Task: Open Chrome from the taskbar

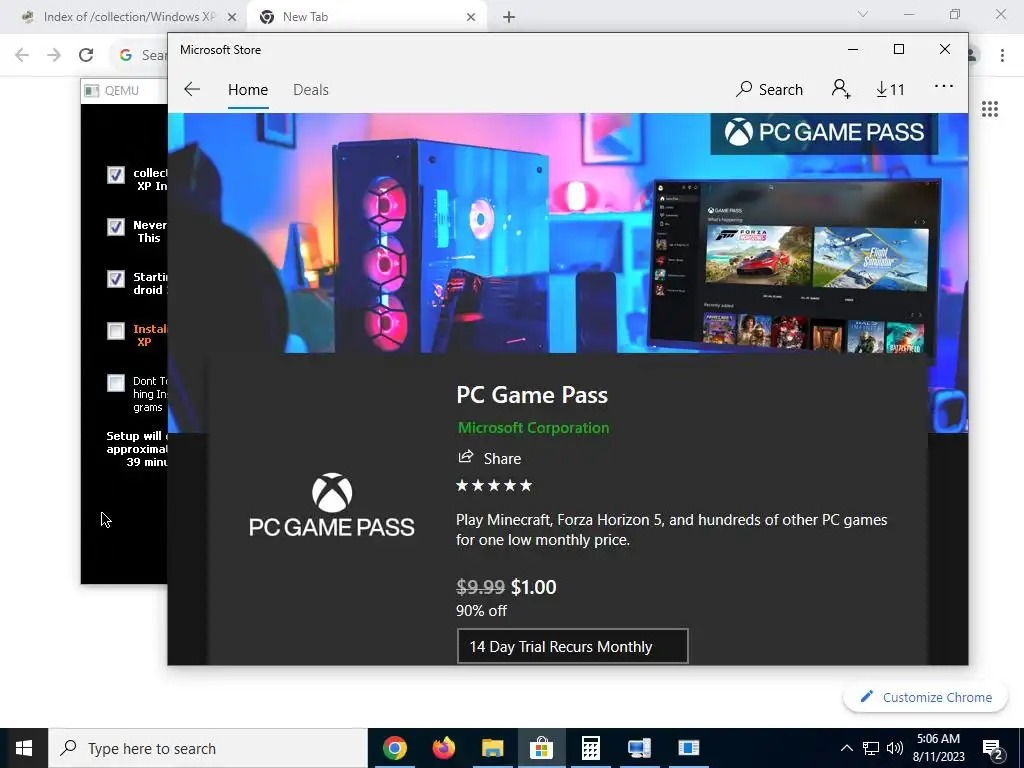Action: (x=394, y=748)
